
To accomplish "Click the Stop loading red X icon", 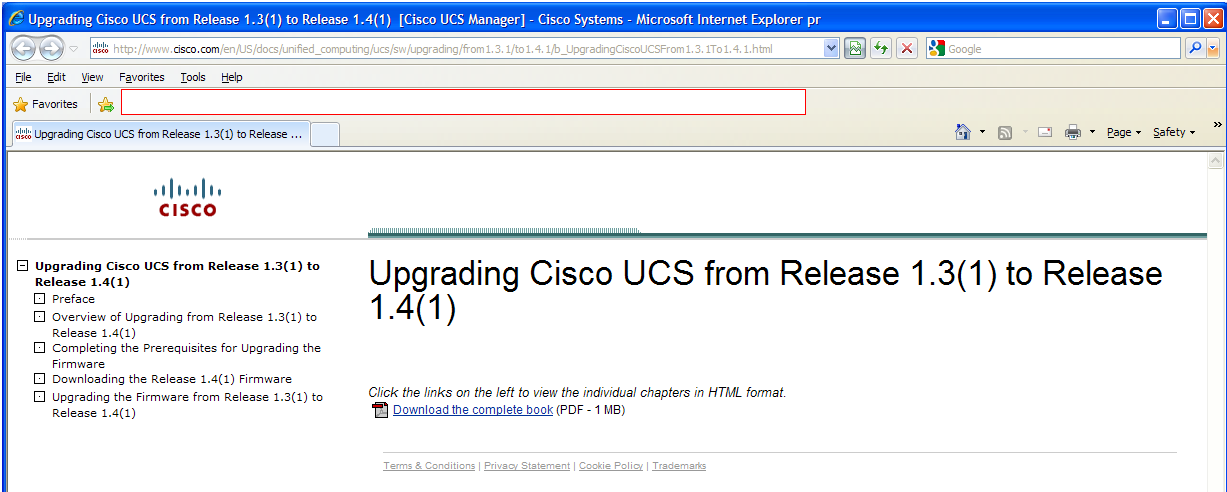I will [906, 48].
